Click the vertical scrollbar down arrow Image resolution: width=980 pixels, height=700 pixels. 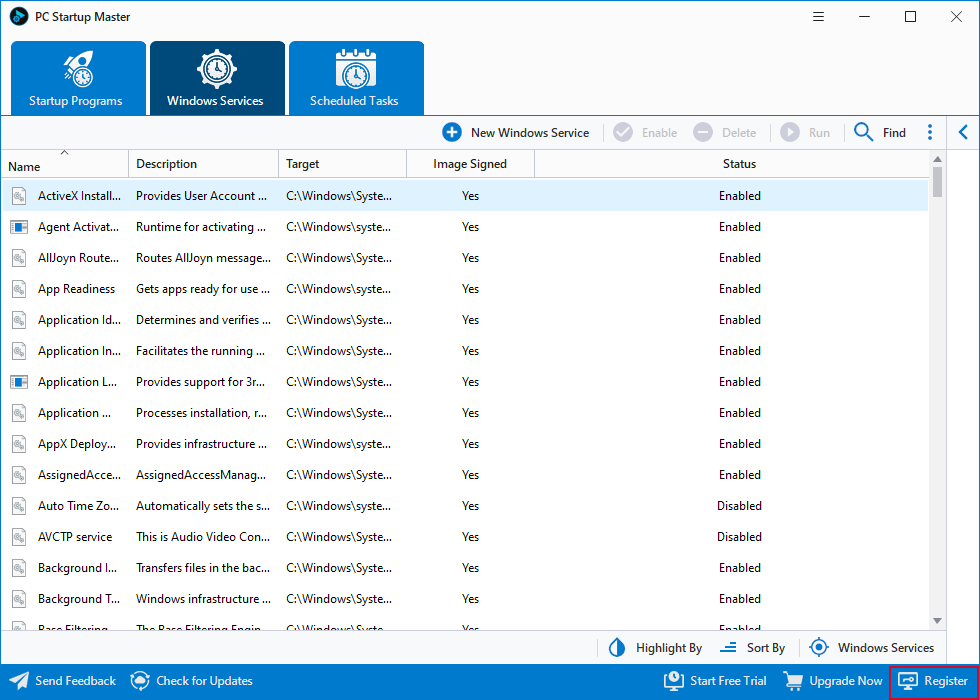click(x=937, y=621)
